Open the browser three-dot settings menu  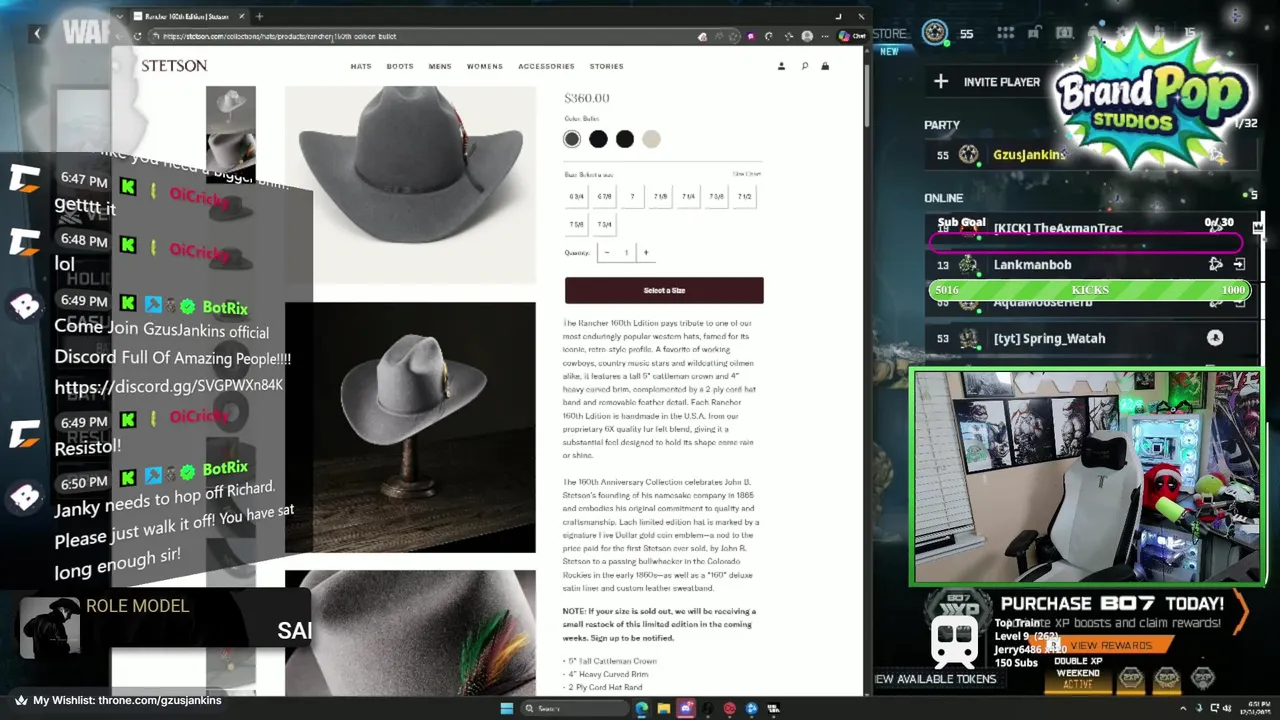(825, 36)
